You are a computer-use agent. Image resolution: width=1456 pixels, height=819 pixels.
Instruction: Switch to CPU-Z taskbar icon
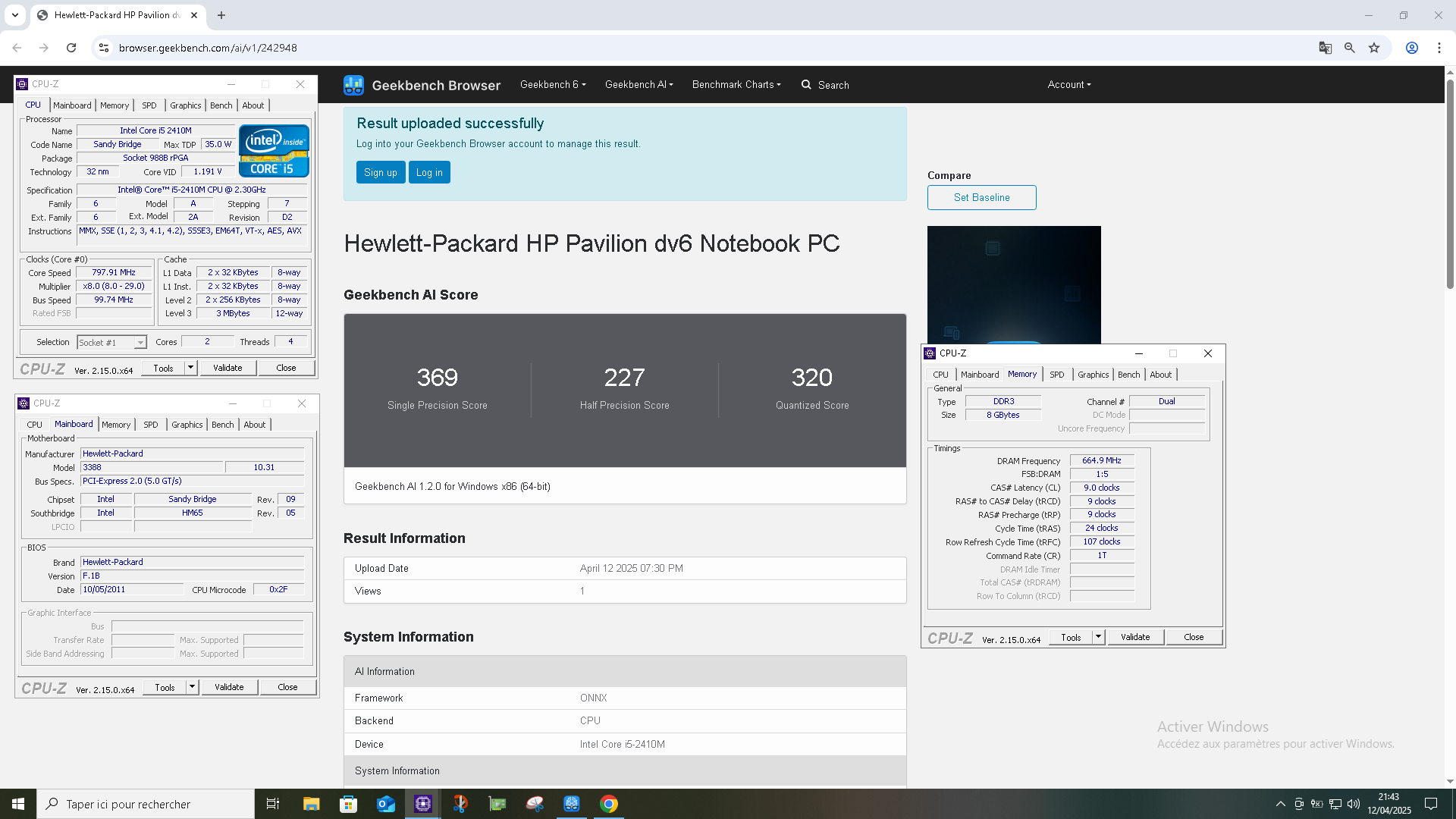423,804
